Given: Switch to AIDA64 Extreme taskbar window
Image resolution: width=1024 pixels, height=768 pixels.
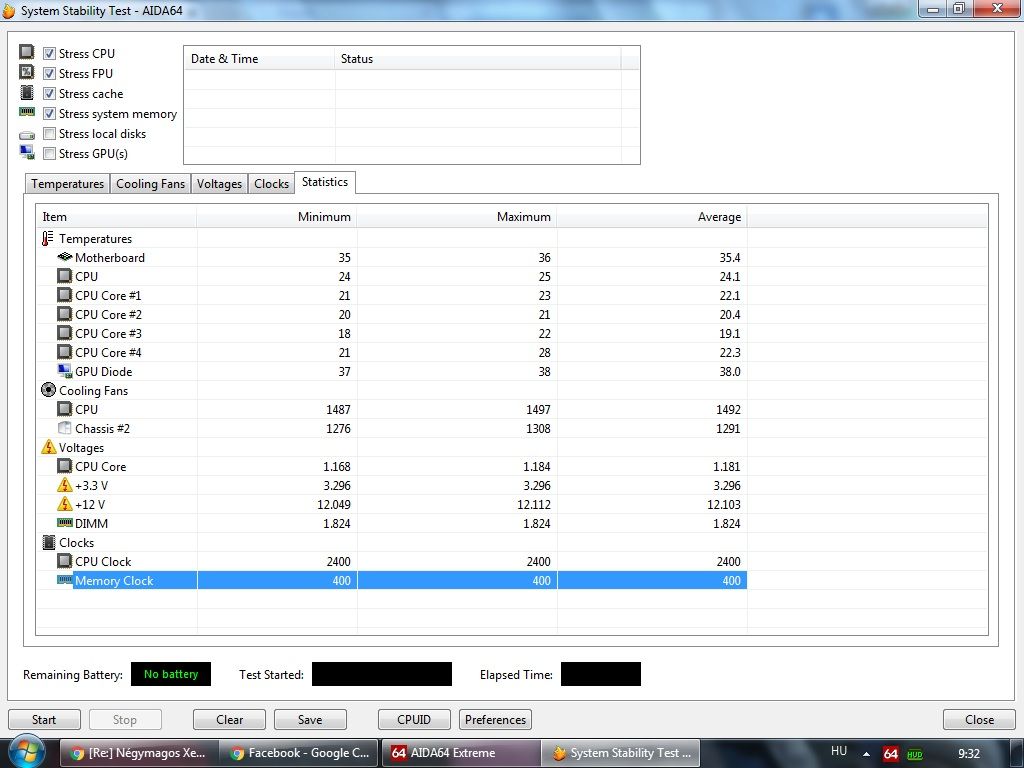Looking at the screenshot, I should point(462,753).
